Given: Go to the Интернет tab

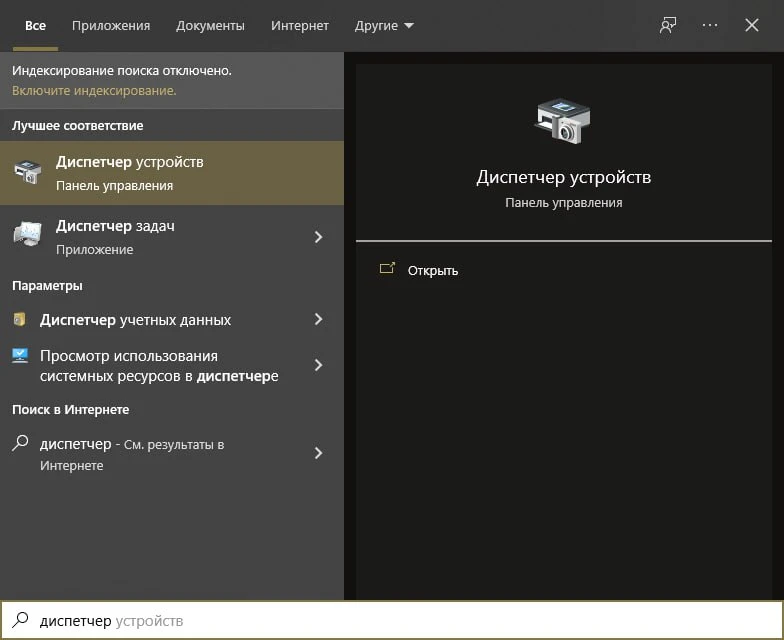Looking at the screenshot, I should (x=300, y=26).
